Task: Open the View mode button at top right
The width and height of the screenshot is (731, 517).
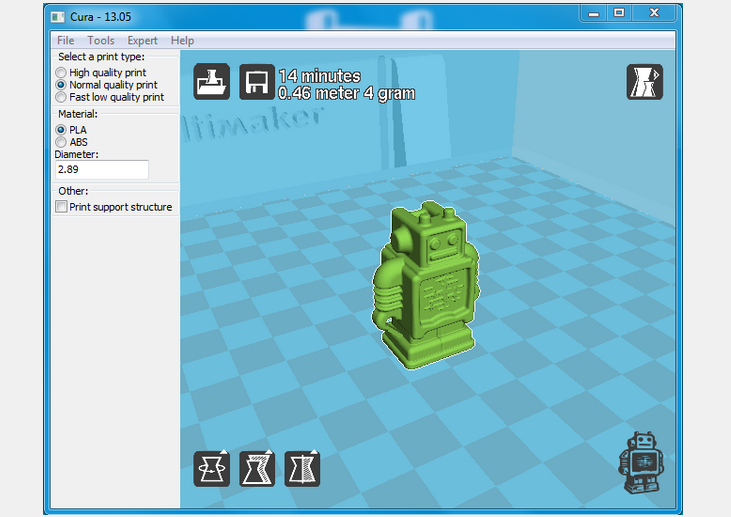Action: pos(645,82)
